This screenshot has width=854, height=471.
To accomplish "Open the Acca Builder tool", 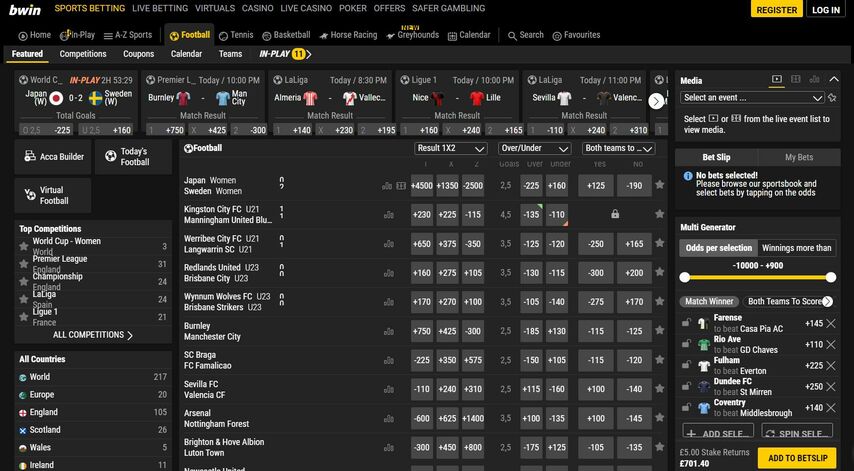I will pyautogui.click(x=53, y=157).
